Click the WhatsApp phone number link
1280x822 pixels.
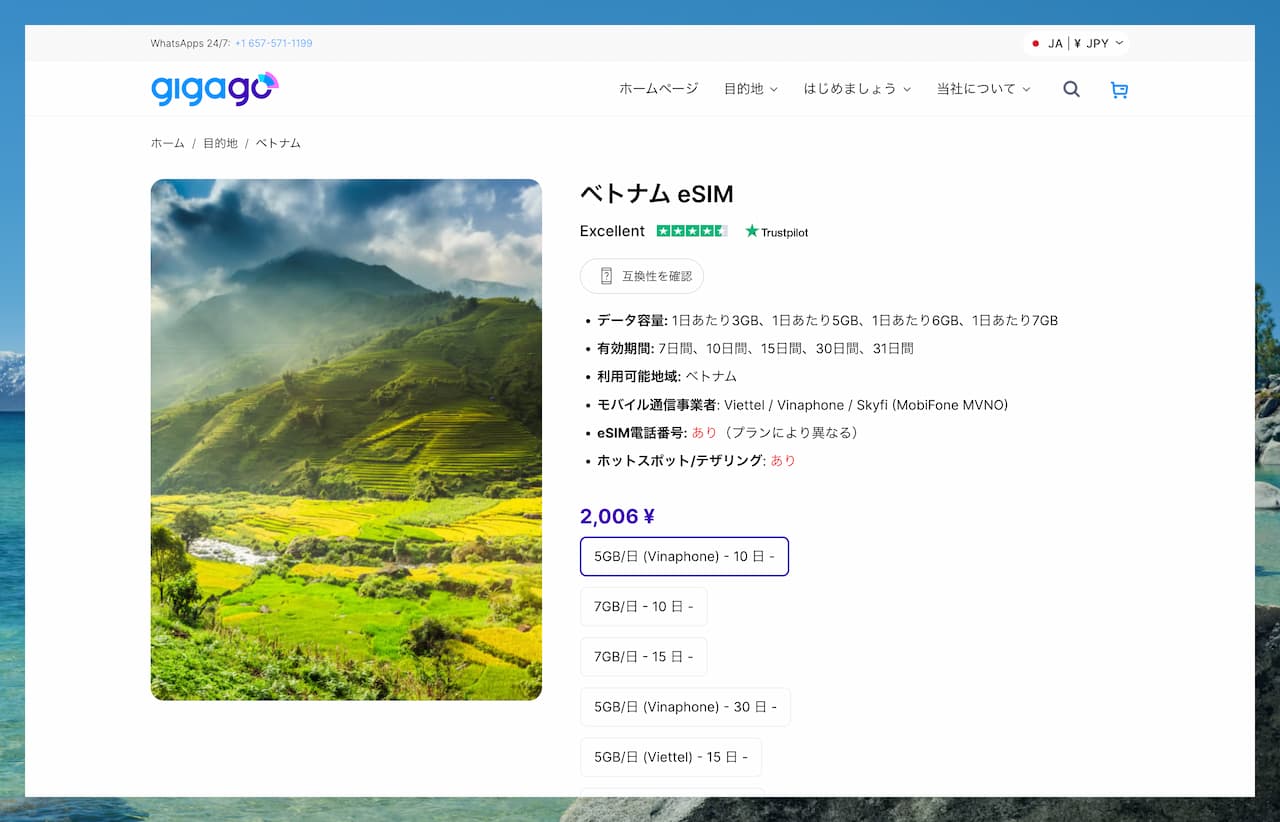(x=273, y=44)
